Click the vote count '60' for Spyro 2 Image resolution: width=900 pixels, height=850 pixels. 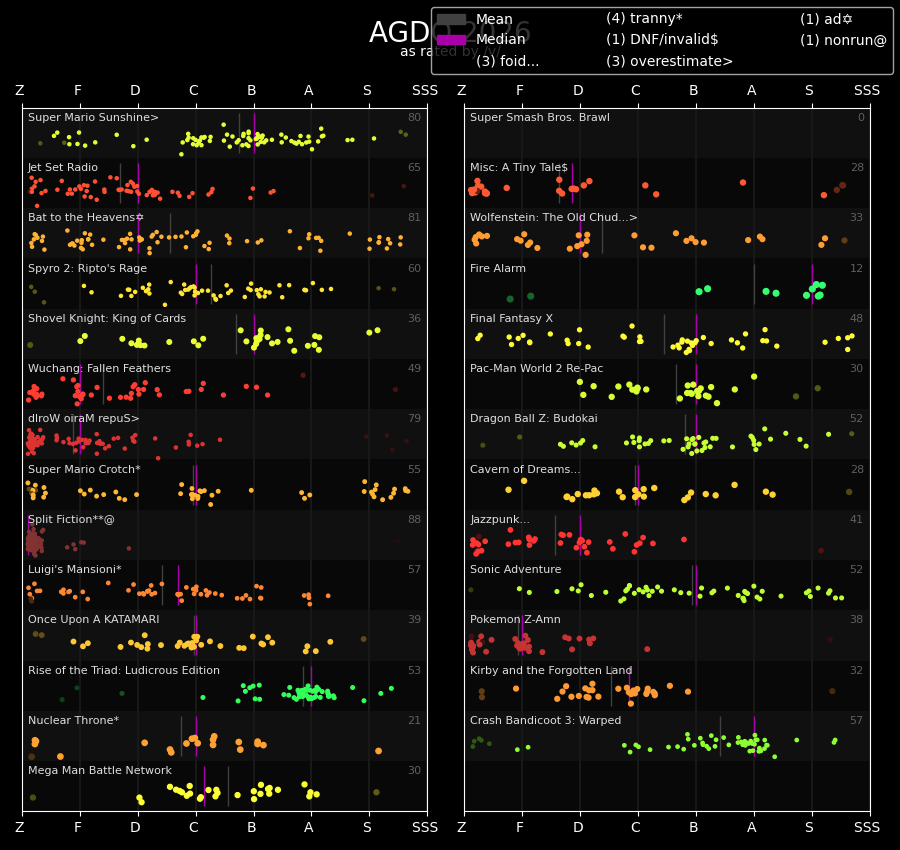tap(414, 268)
